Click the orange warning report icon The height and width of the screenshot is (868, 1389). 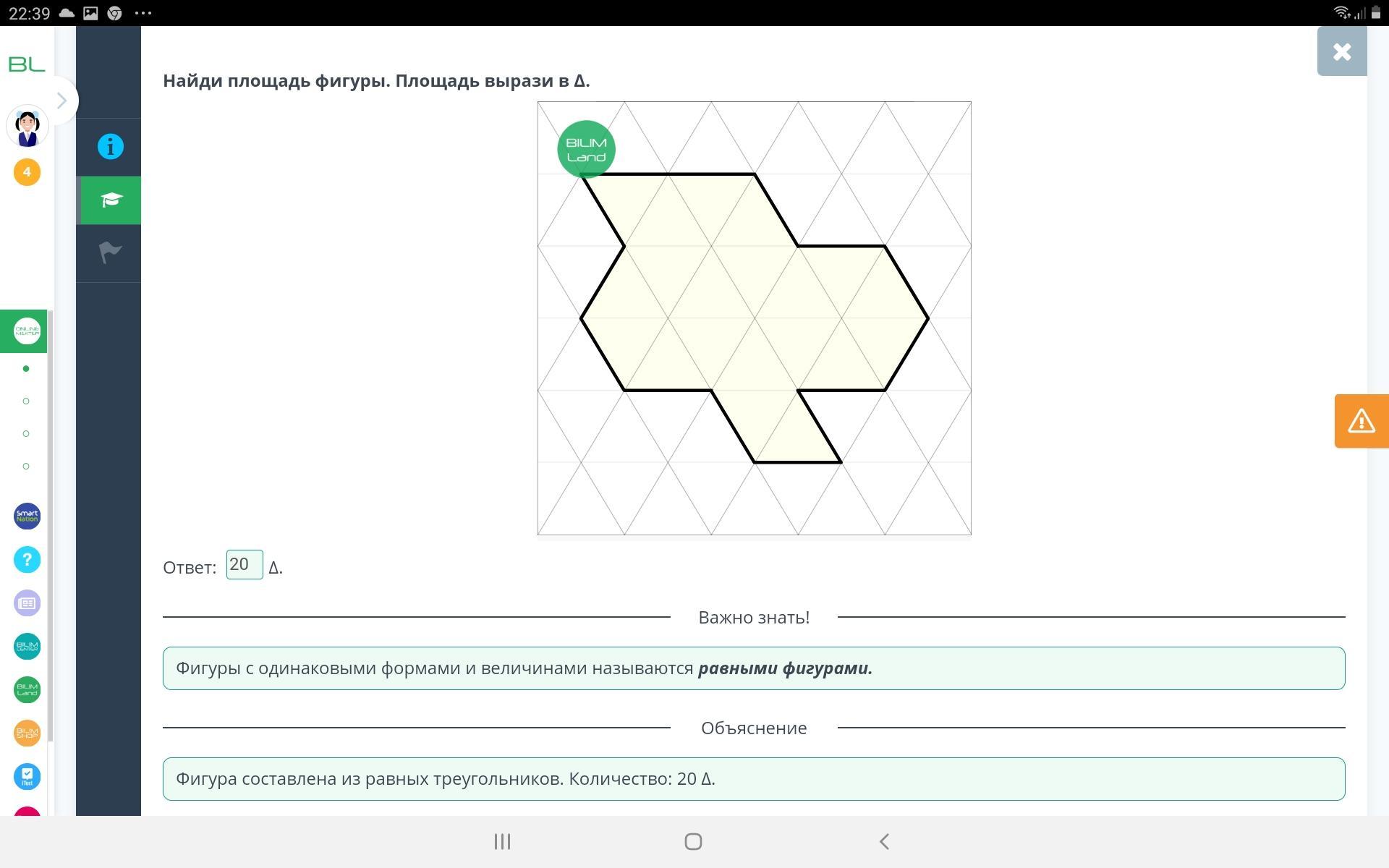1361,421
